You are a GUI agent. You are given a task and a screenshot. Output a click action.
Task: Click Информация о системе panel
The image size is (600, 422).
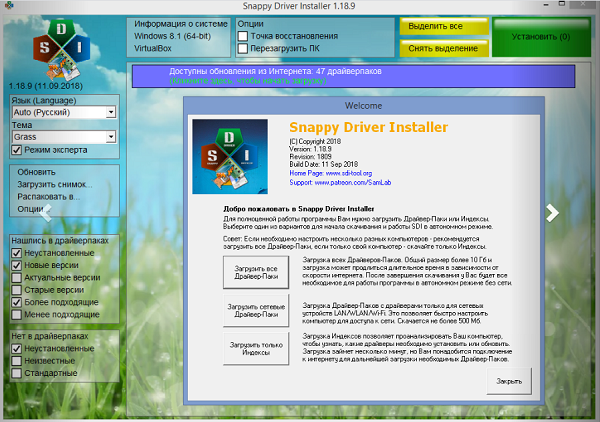tap(179, 37)
